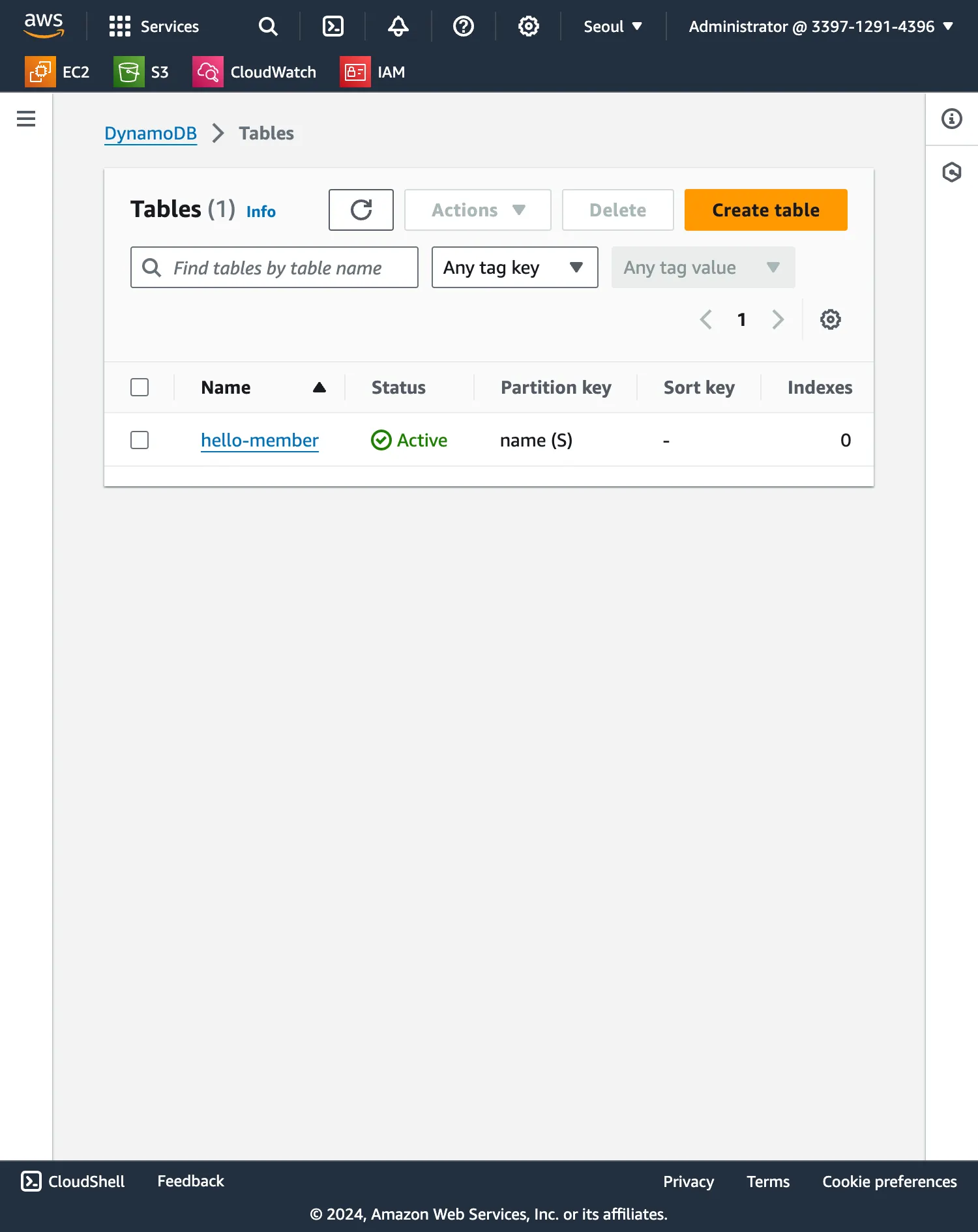
Task: Sort by Name column arrow
Action: 319,387
